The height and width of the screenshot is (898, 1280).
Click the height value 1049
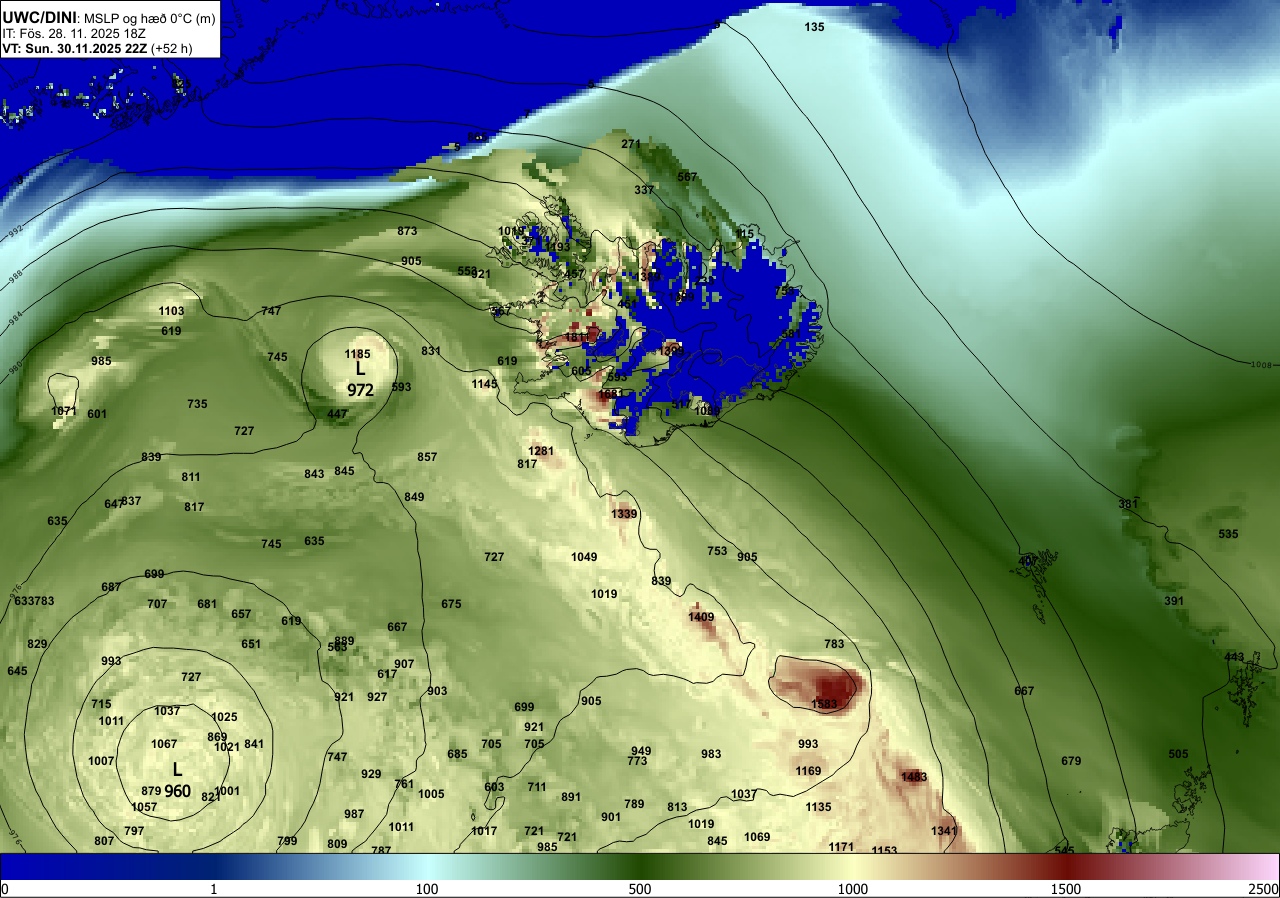click(x=584, y=557)
